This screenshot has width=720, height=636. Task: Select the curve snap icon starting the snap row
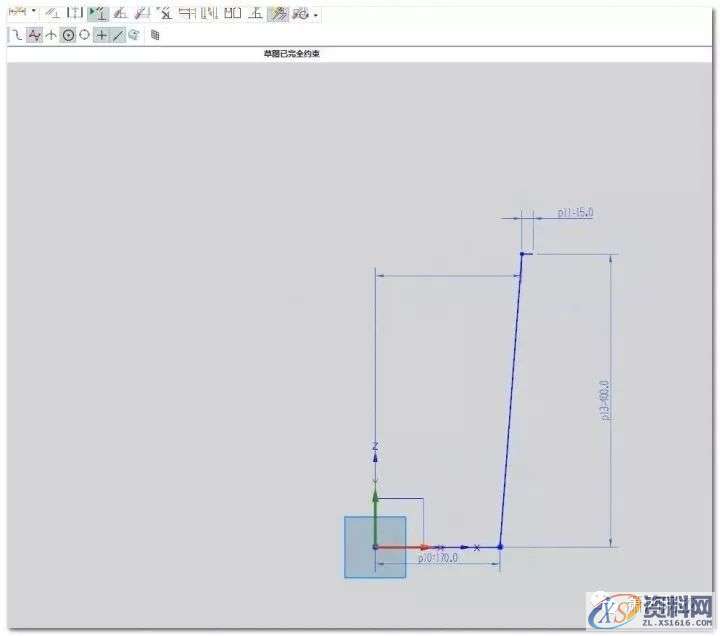coord(16,35)
